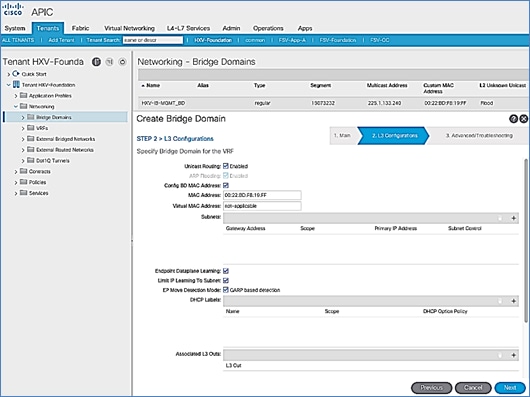This screenshot has height=397, width=530.
Task: Delete icon in DHCP Labels table header
Action: click(x=500, y=301)
